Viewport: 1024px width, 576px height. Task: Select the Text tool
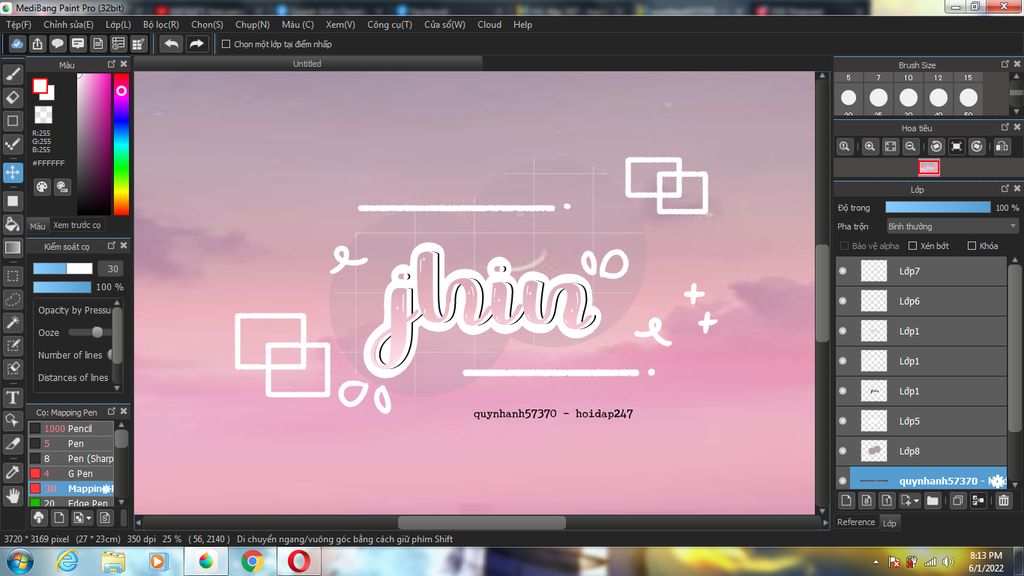(12, 397)
